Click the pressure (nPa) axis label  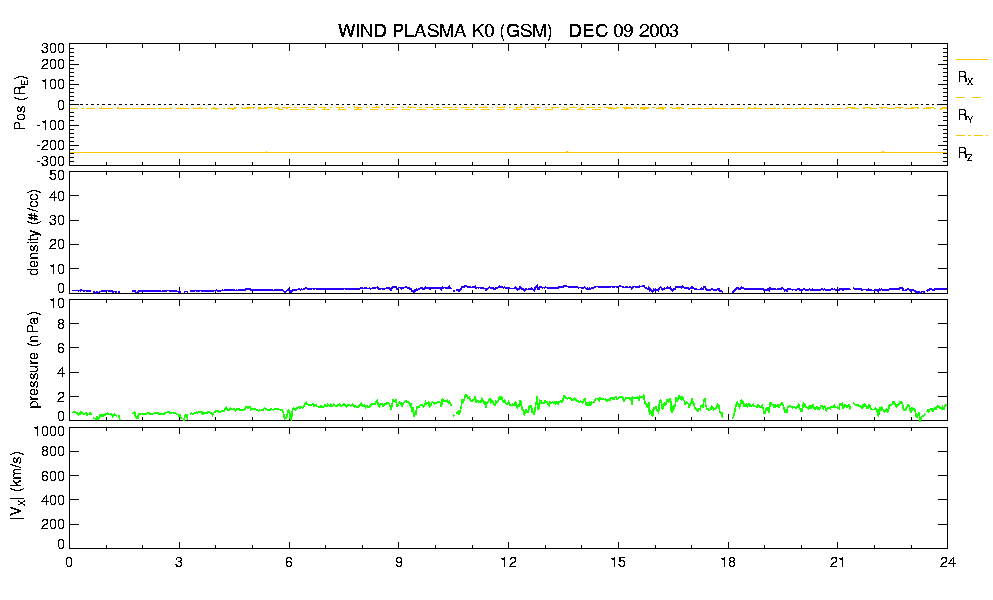point(34,359)
